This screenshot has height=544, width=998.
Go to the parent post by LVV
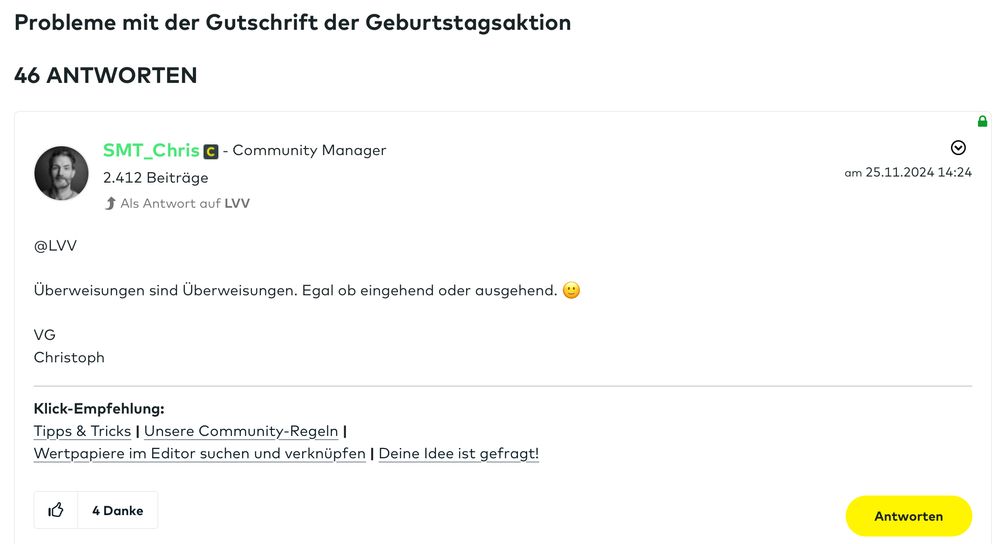coord(237,203)
